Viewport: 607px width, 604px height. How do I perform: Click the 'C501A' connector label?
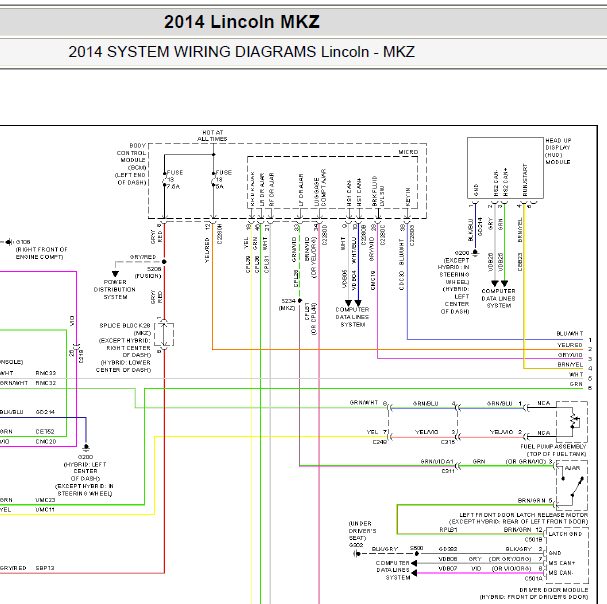pyautogui.click(x=533, y=578)
